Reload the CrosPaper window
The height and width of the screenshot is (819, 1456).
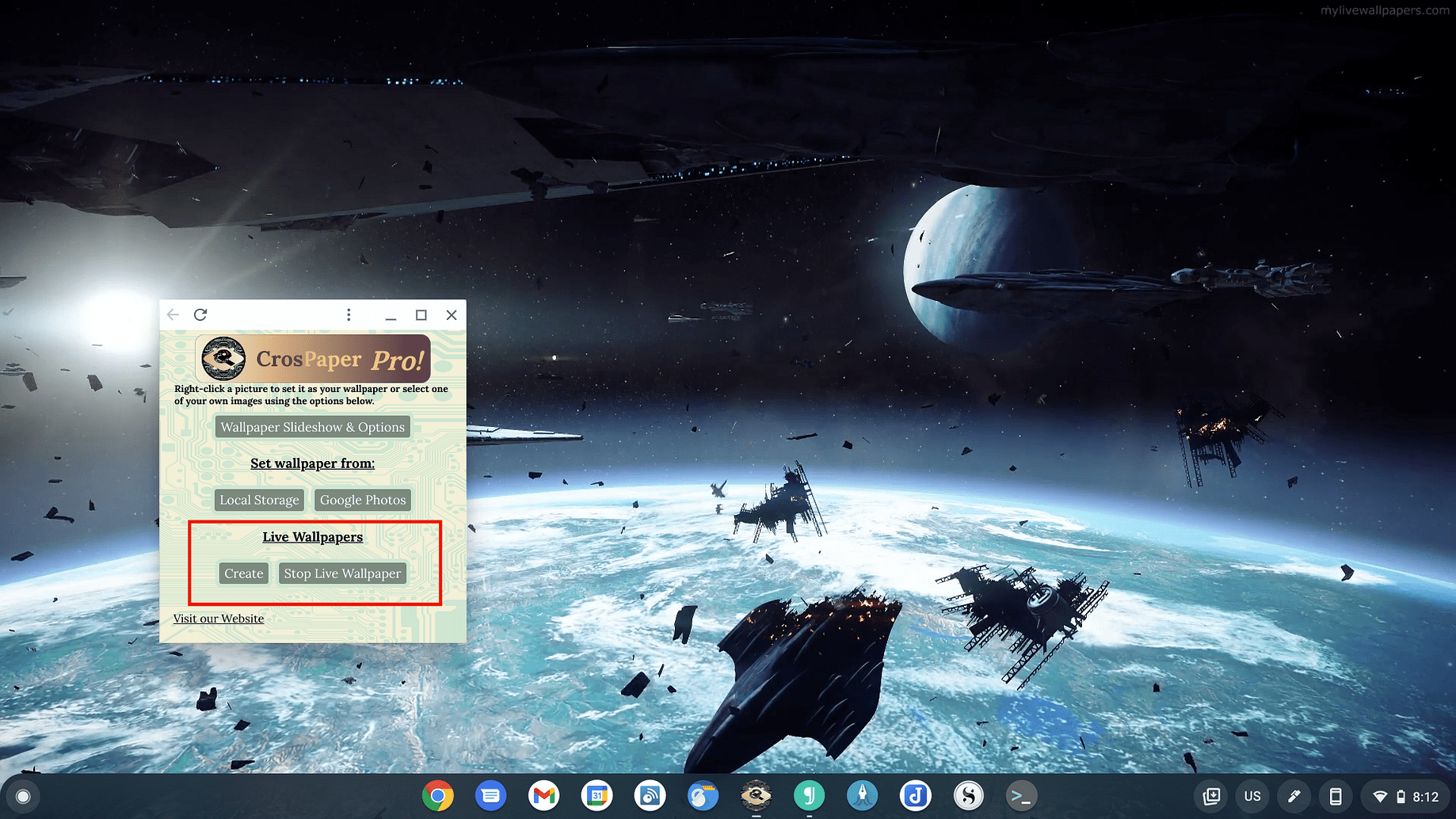(200, 314)
